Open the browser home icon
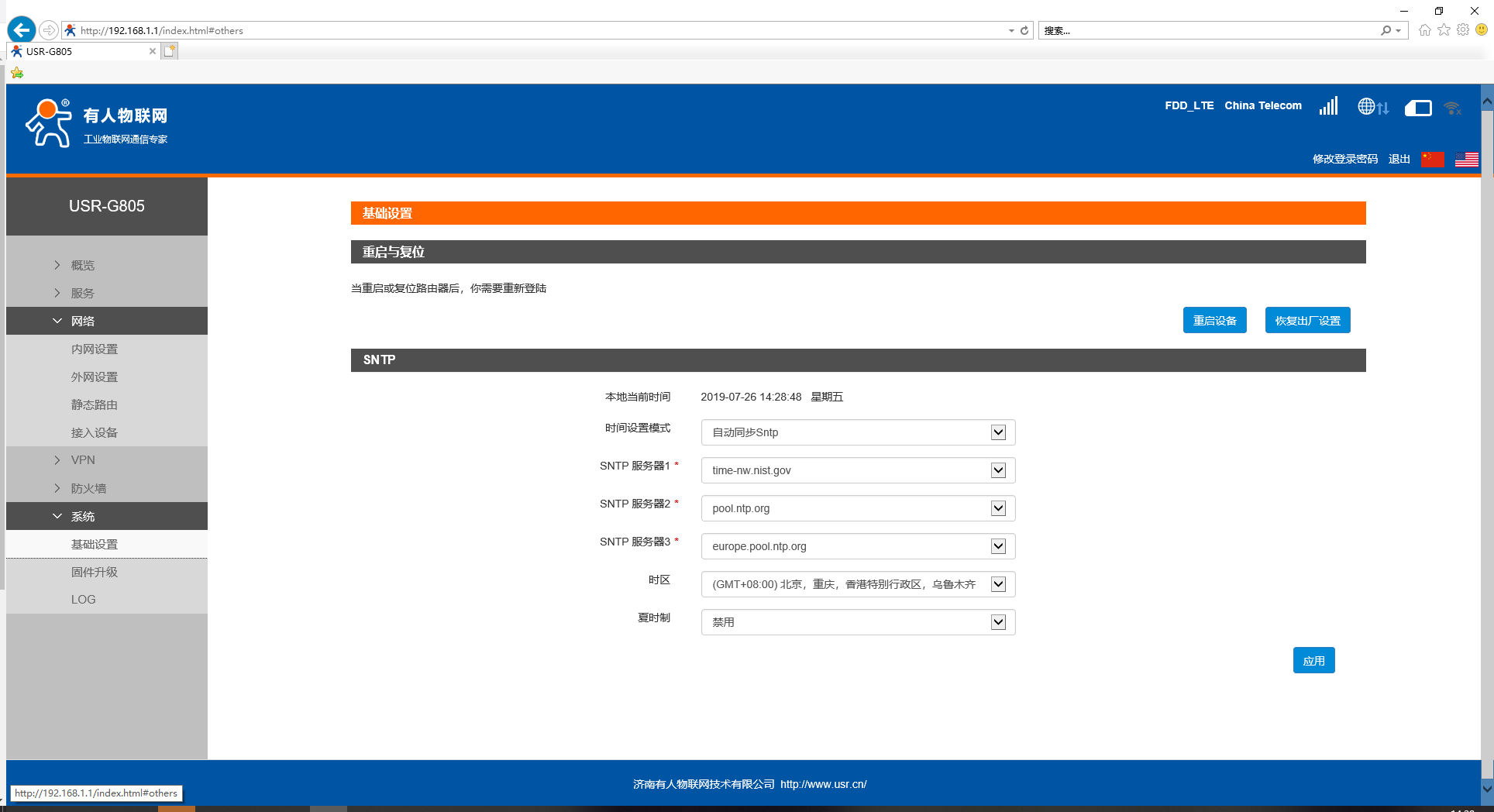 point(1424,30)
